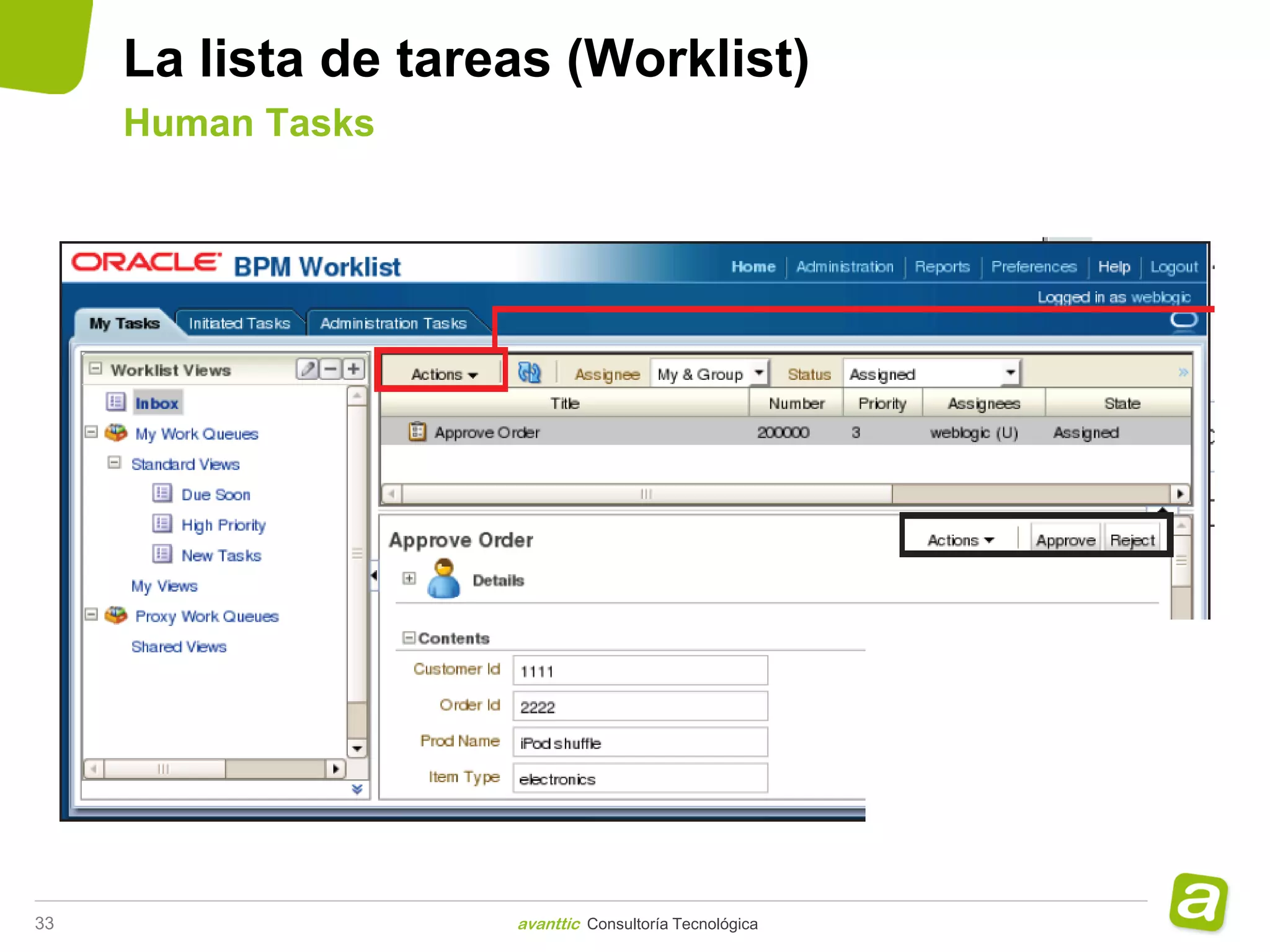
Task: Click the minus icon in Worklist Views header
Action: [x=331, y=369]
